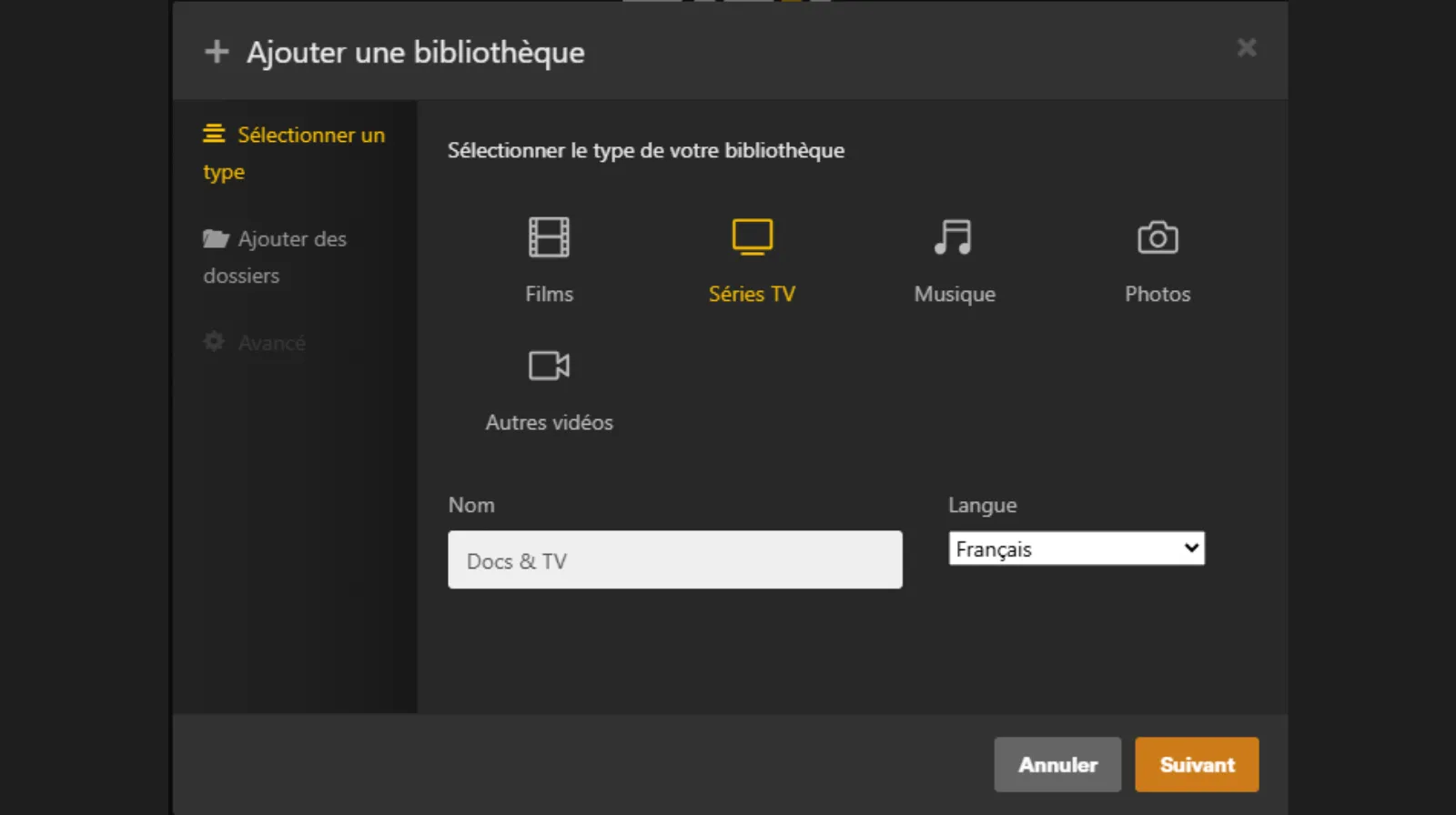Close the Ajouter une bibliothèque dialog
The height and width of the screenshot is (815, 1456).
(1246, 48)
